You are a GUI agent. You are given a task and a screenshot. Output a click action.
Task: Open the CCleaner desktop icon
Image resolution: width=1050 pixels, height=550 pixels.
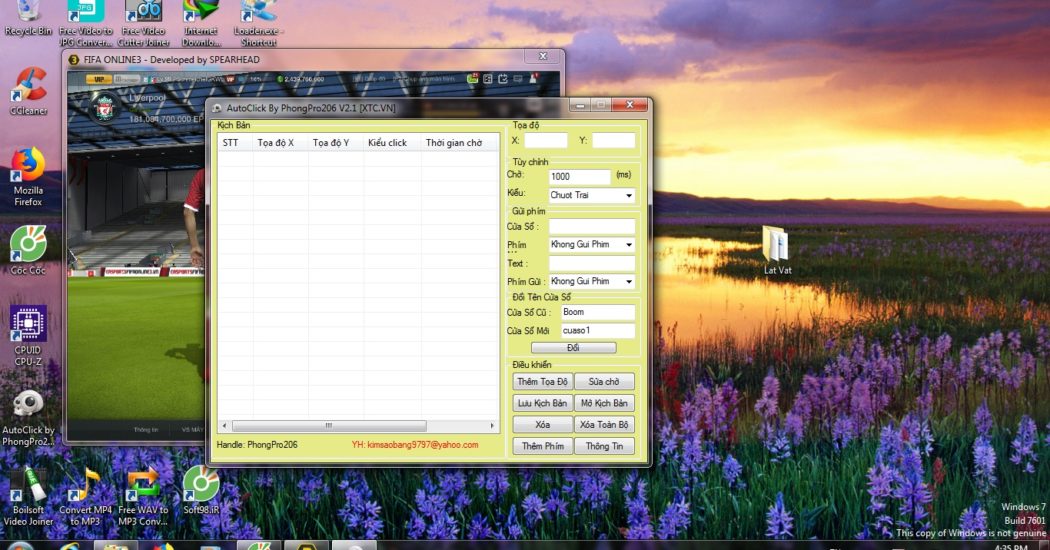[x=28, y=91]
